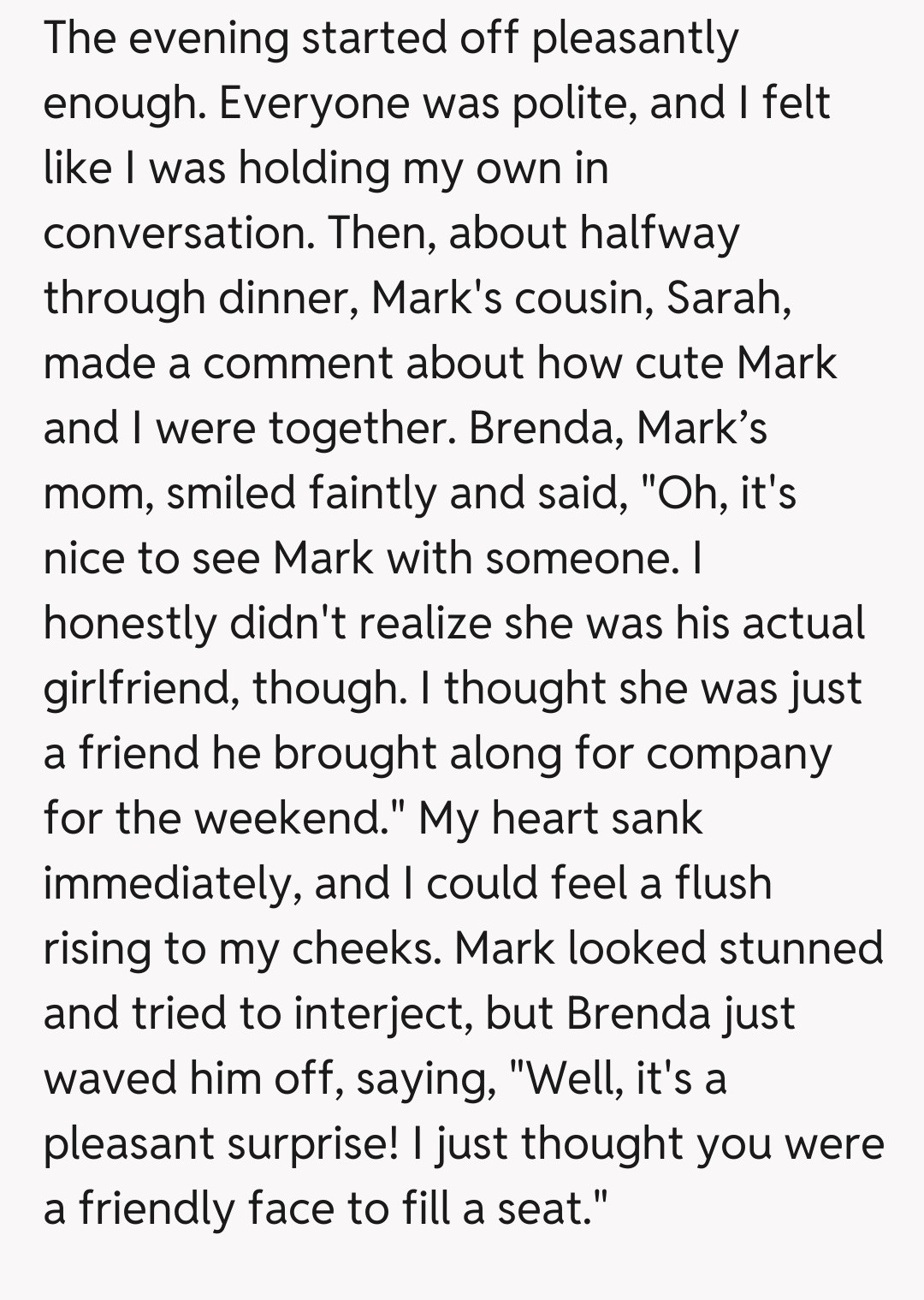Click the word "honestly" in Brenda's quote

(x=130, y=623)
